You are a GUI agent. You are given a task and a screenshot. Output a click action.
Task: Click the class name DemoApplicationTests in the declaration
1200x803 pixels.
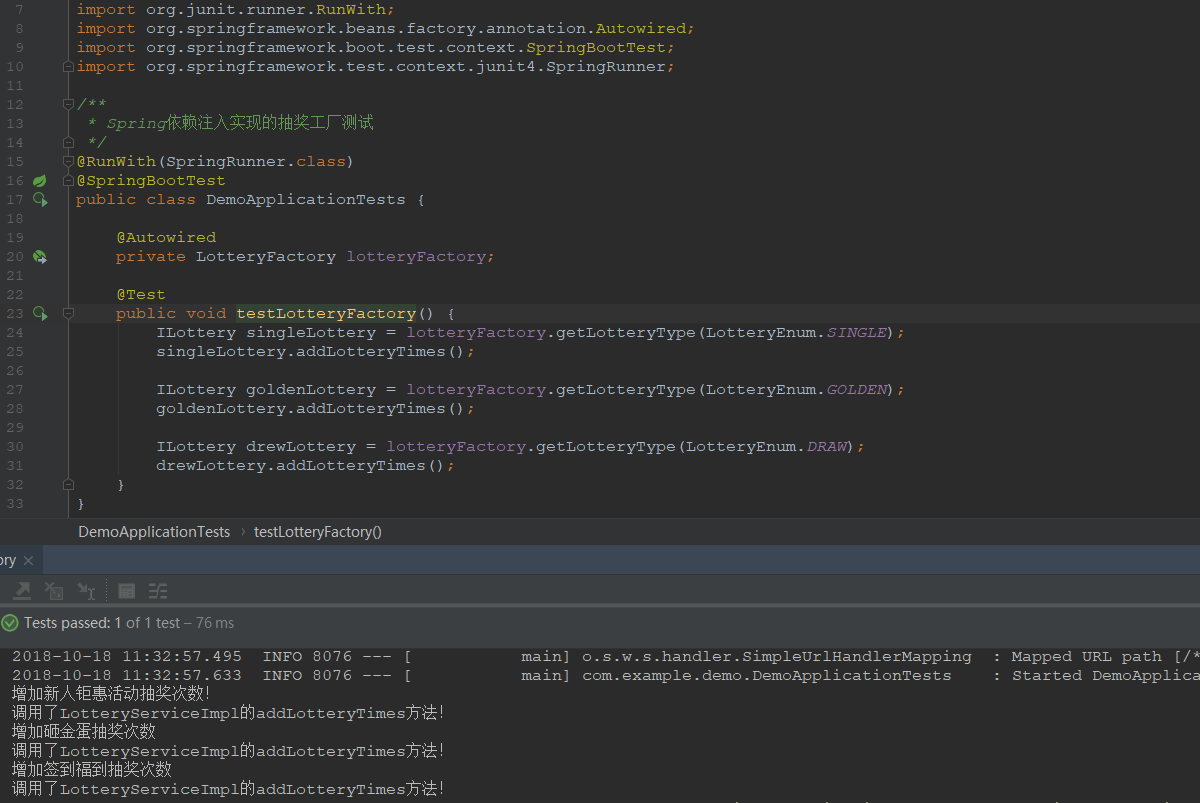click(x=306, y=200)
